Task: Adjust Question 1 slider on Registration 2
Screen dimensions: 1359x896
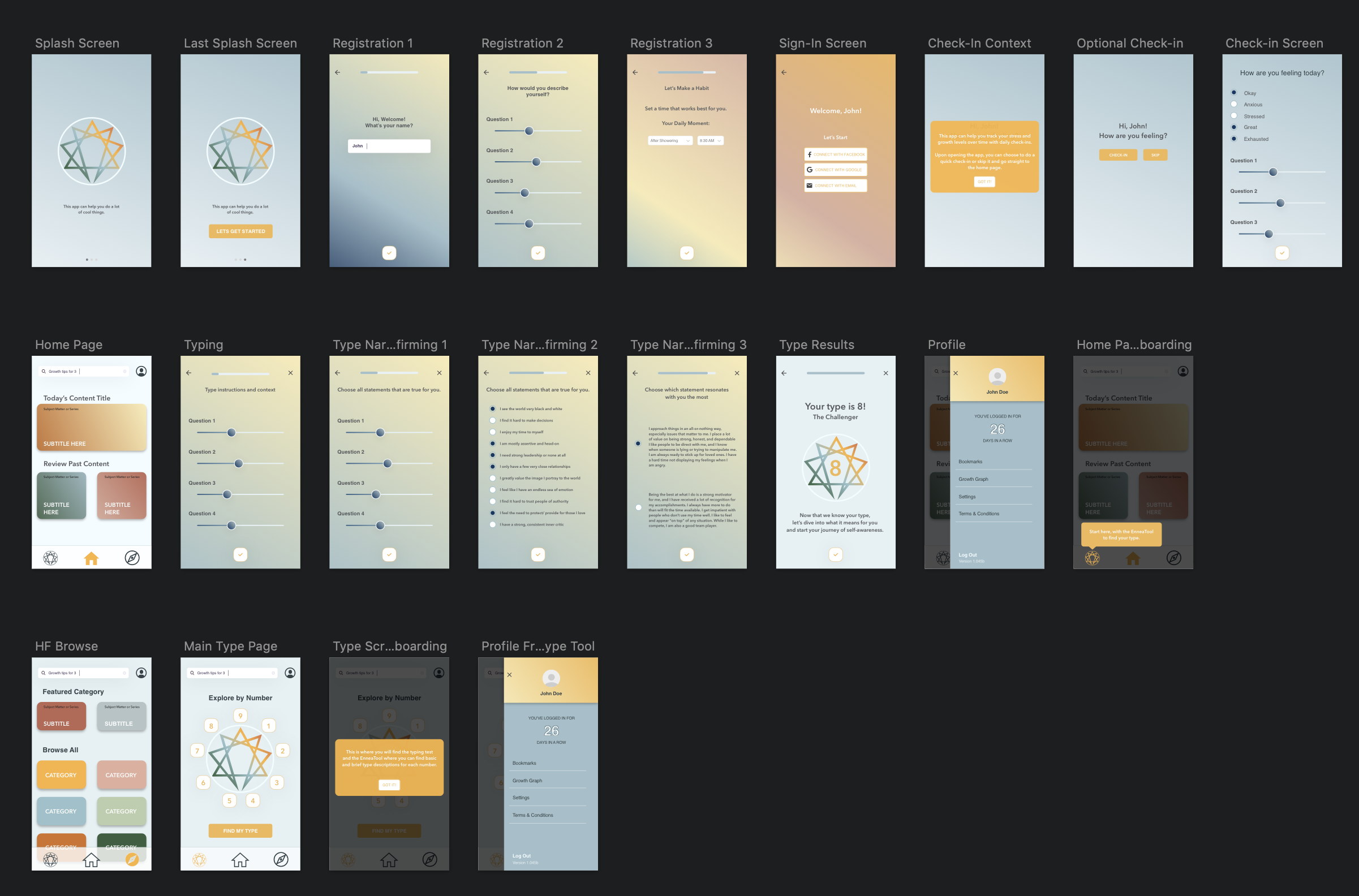Action: (529, 131)
